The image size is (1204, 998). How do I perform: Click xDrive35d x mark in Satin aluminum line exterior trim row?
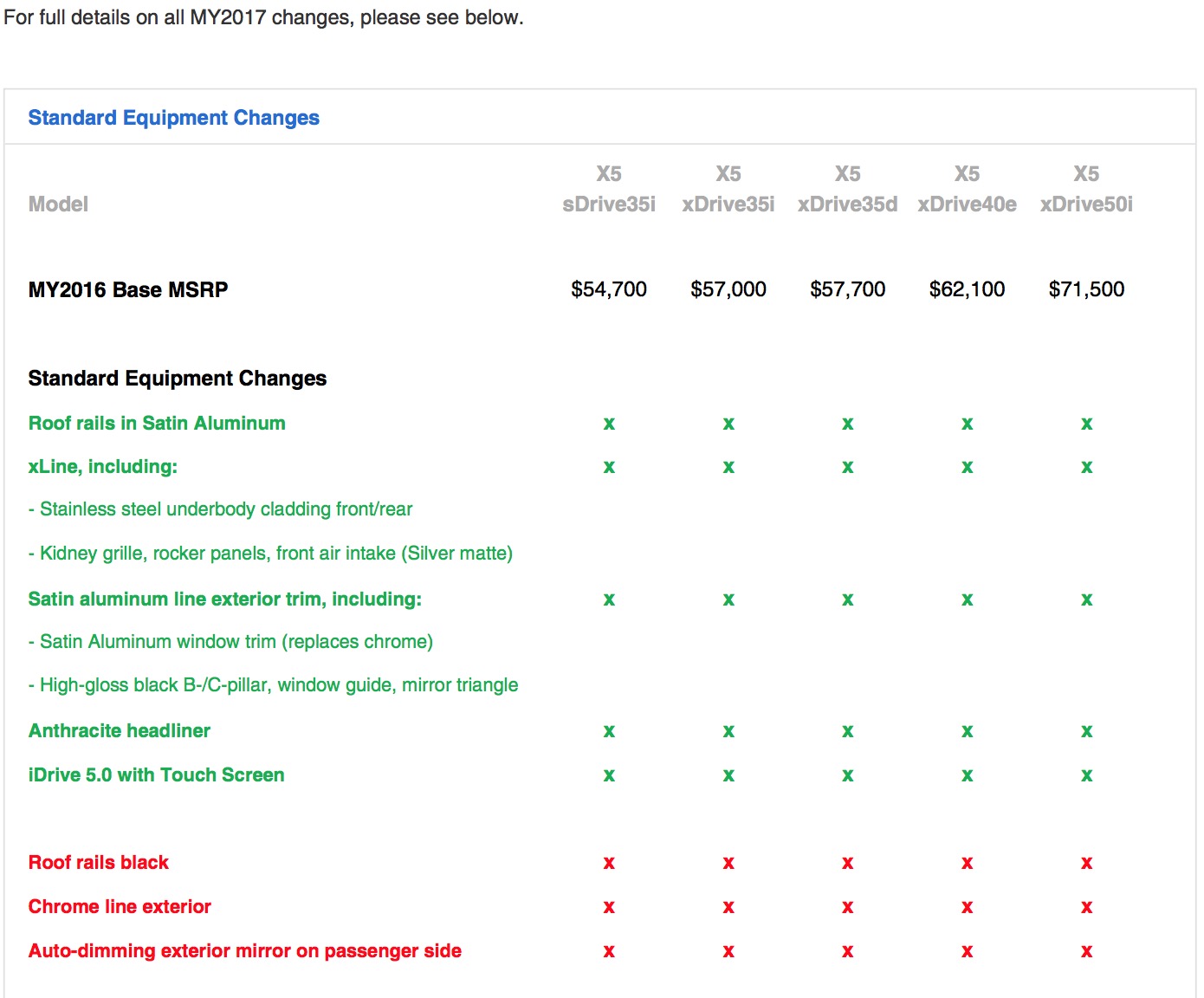(848, 599)
